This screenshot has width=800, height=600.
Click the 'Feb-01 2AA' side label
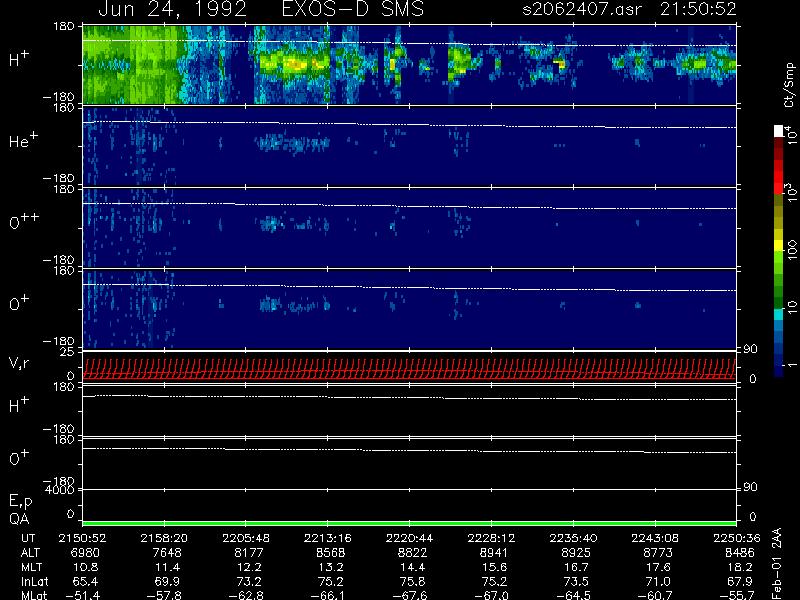coord(777,562)
